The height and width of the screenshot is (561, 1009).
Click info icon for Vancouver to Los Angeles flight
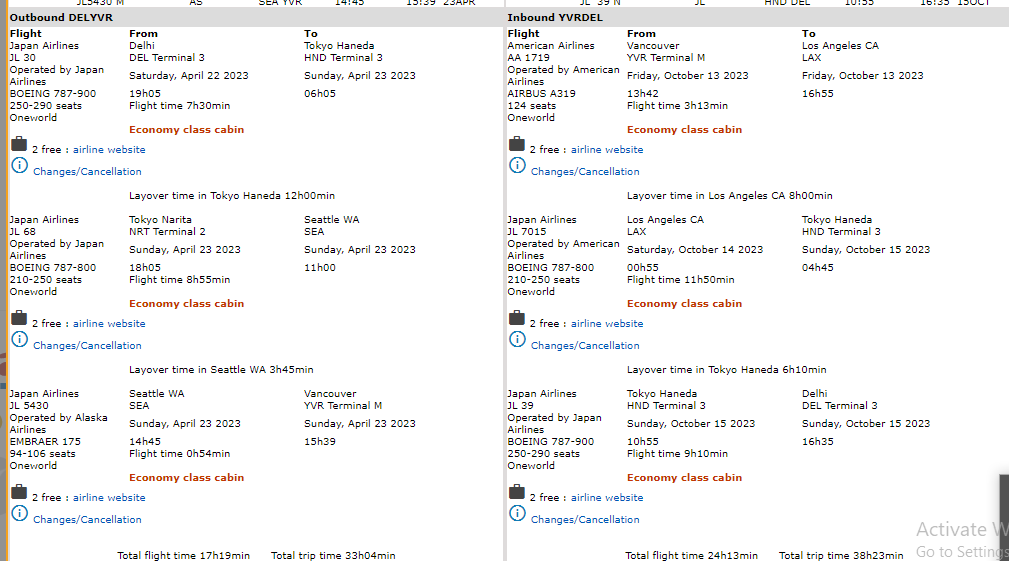517,166
